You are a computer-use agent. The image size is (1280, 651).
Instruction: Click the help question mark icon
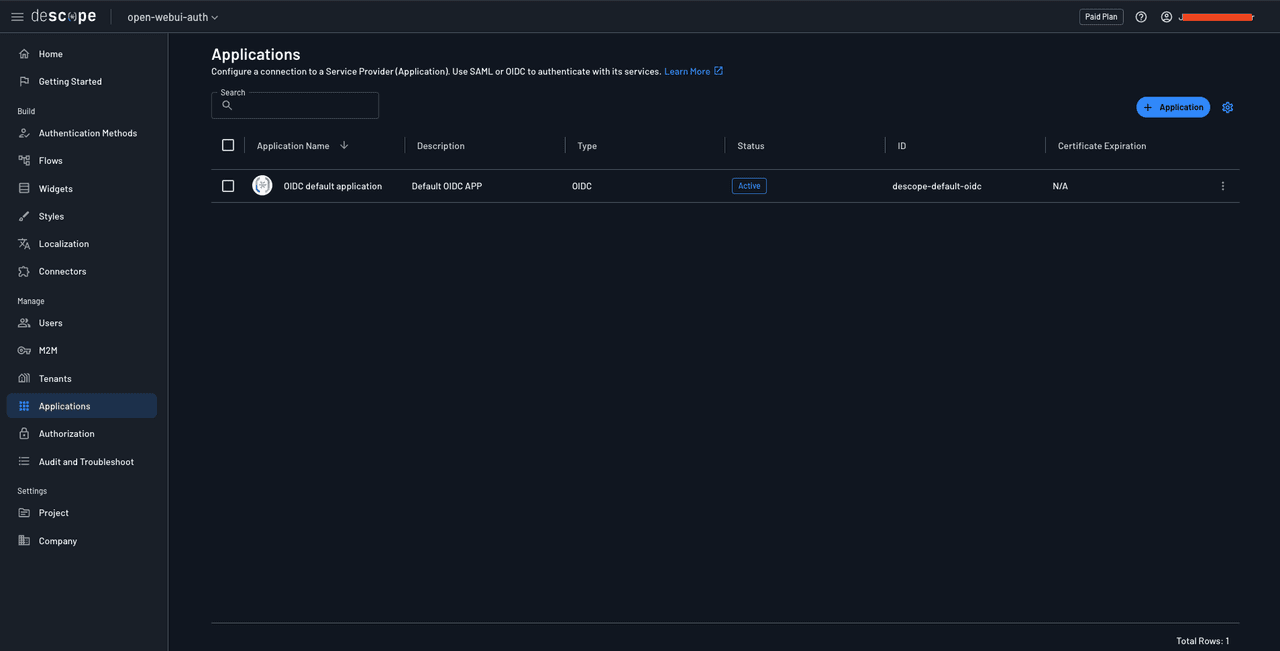point(1141,17)
